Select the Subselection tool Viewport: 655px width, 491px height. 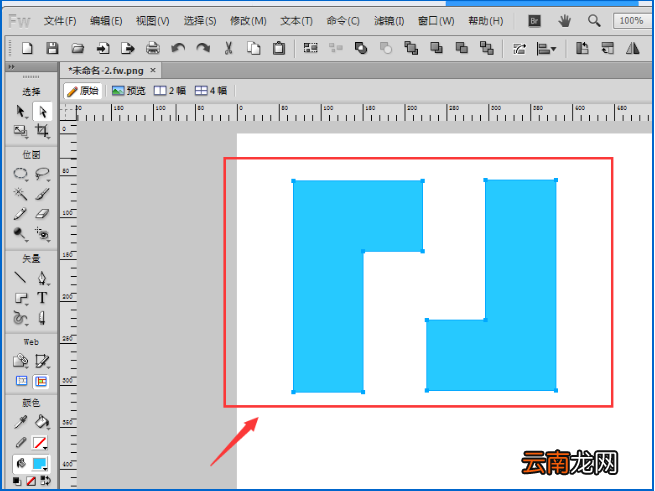pos(42,111)
